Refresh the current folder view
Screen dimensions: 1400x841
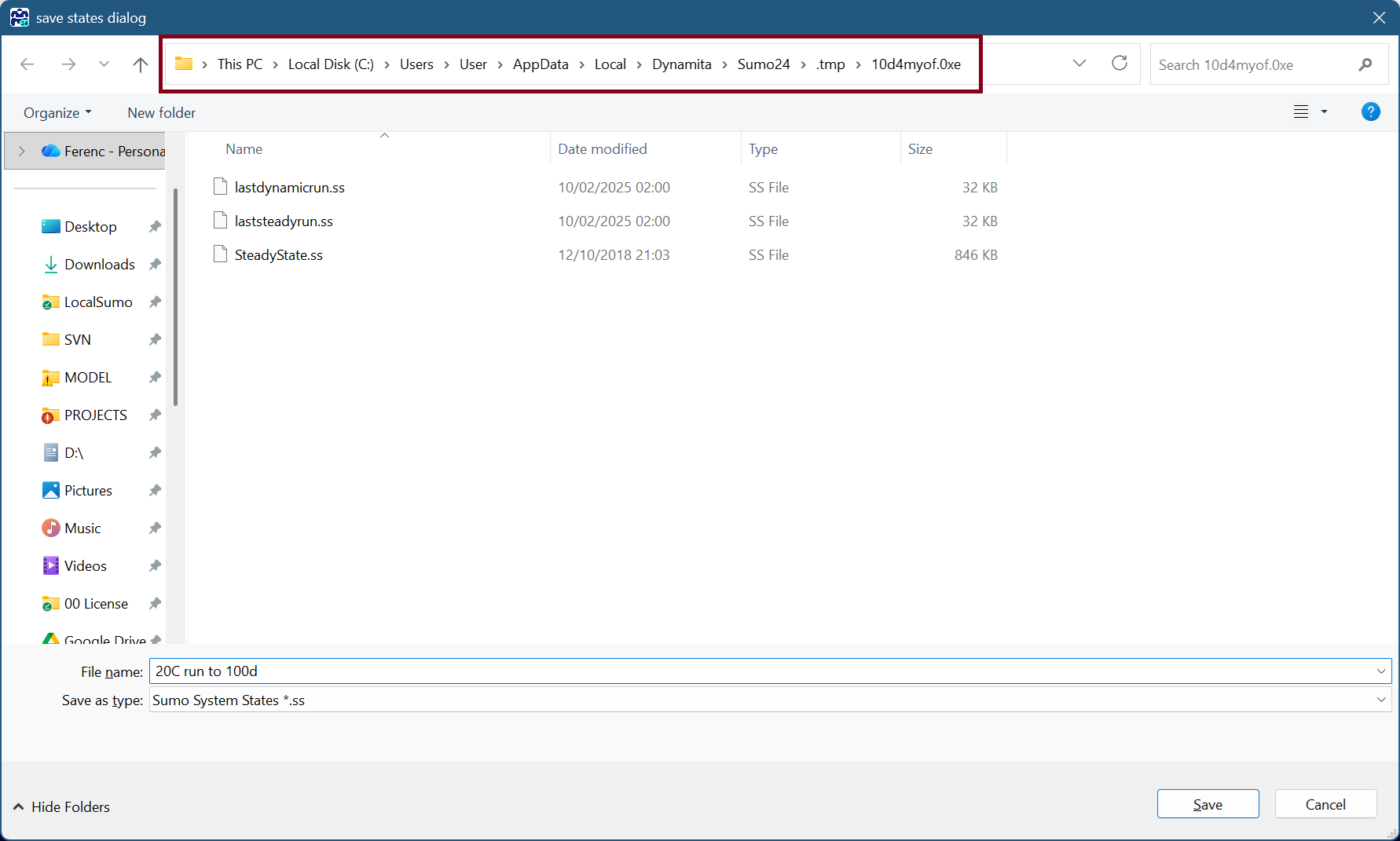click(1119, 64)
